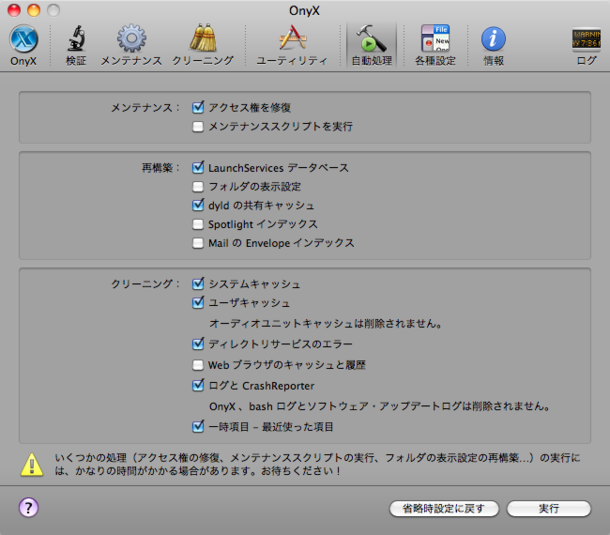The height and width of the screenshot is (535, 610).
Task: Uncheck 一時項目 – 最近使った項目 checkbox
Action: tap(198, 427)
